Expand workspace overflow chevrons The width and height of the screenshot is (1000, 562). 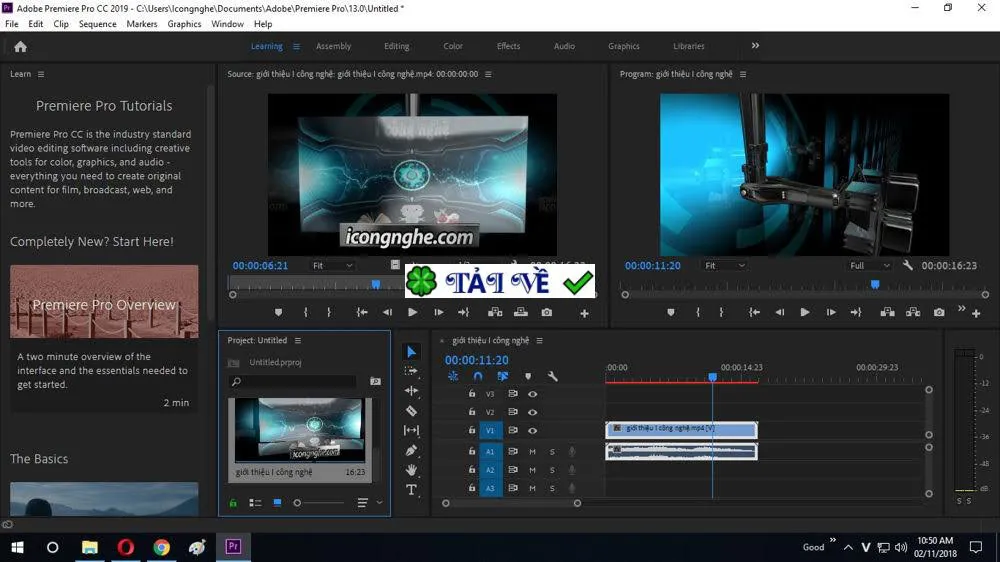(755, 46)
